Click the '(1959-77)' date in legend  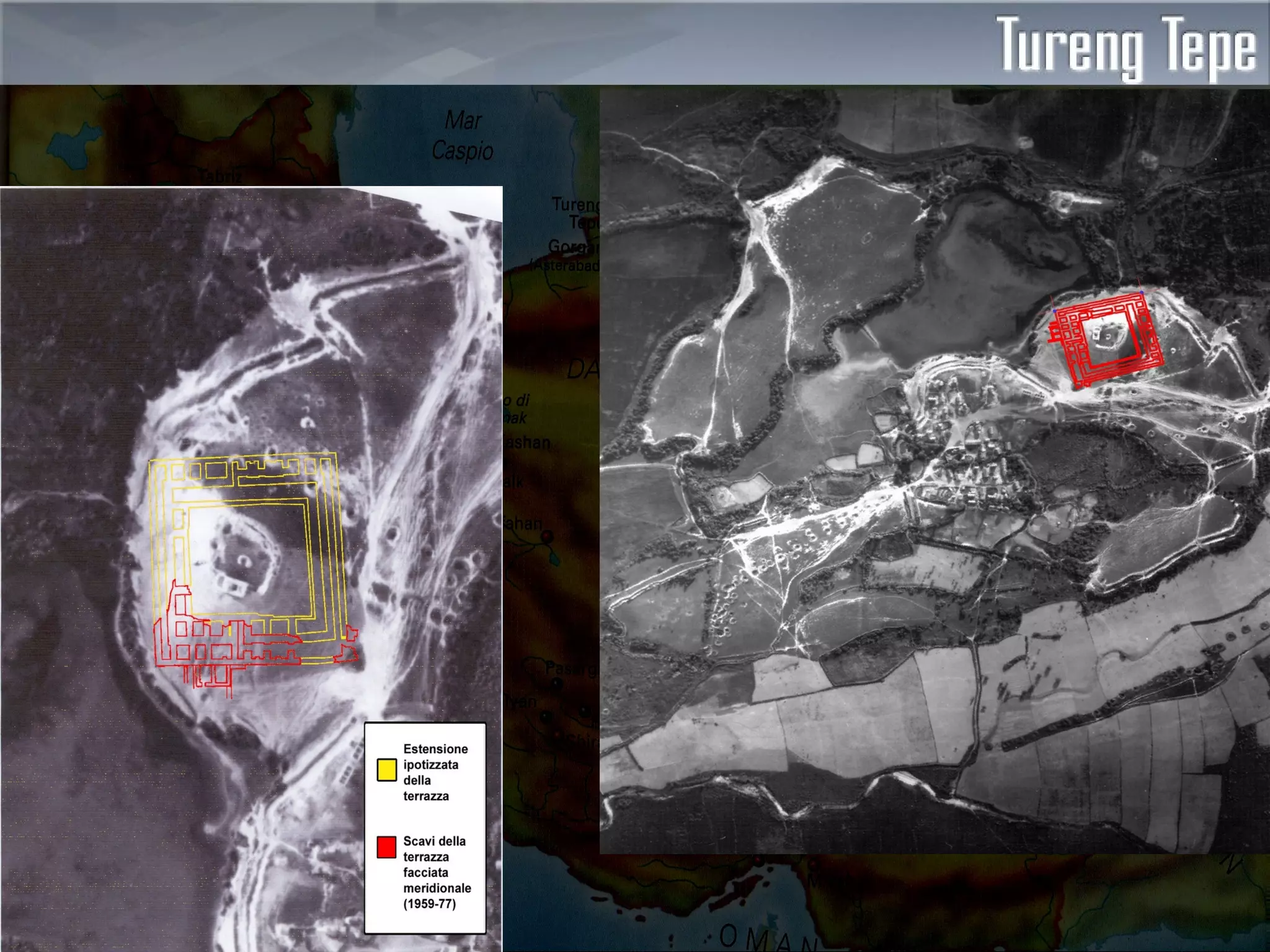pyautogui.click(x=429, y=904)
